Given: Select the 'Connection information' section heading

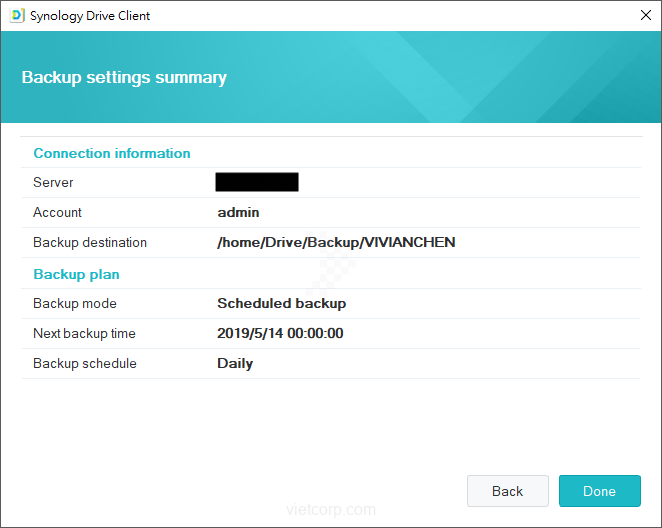Looking at the screenshot, I should (x=112, y=153).
